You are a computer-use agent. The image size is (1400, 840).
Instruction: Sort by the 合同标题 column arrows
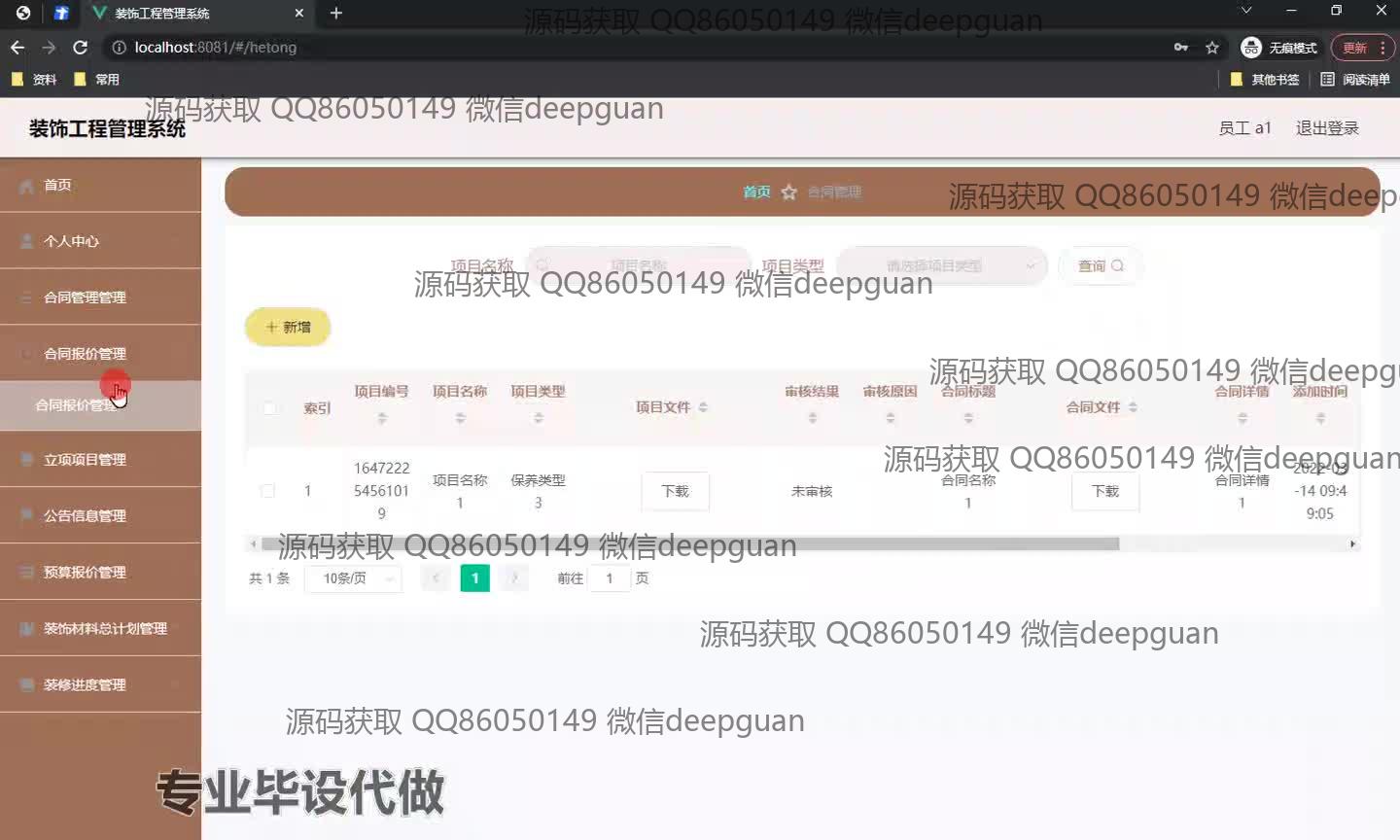[x=968, y=418]
